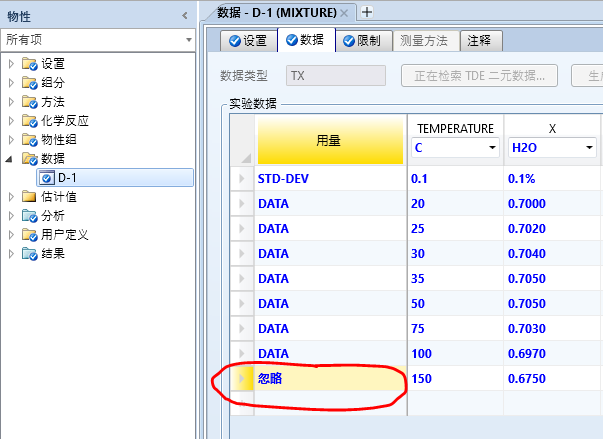
Task: Collapse the 数据 tree node
Action: [11, 159]
